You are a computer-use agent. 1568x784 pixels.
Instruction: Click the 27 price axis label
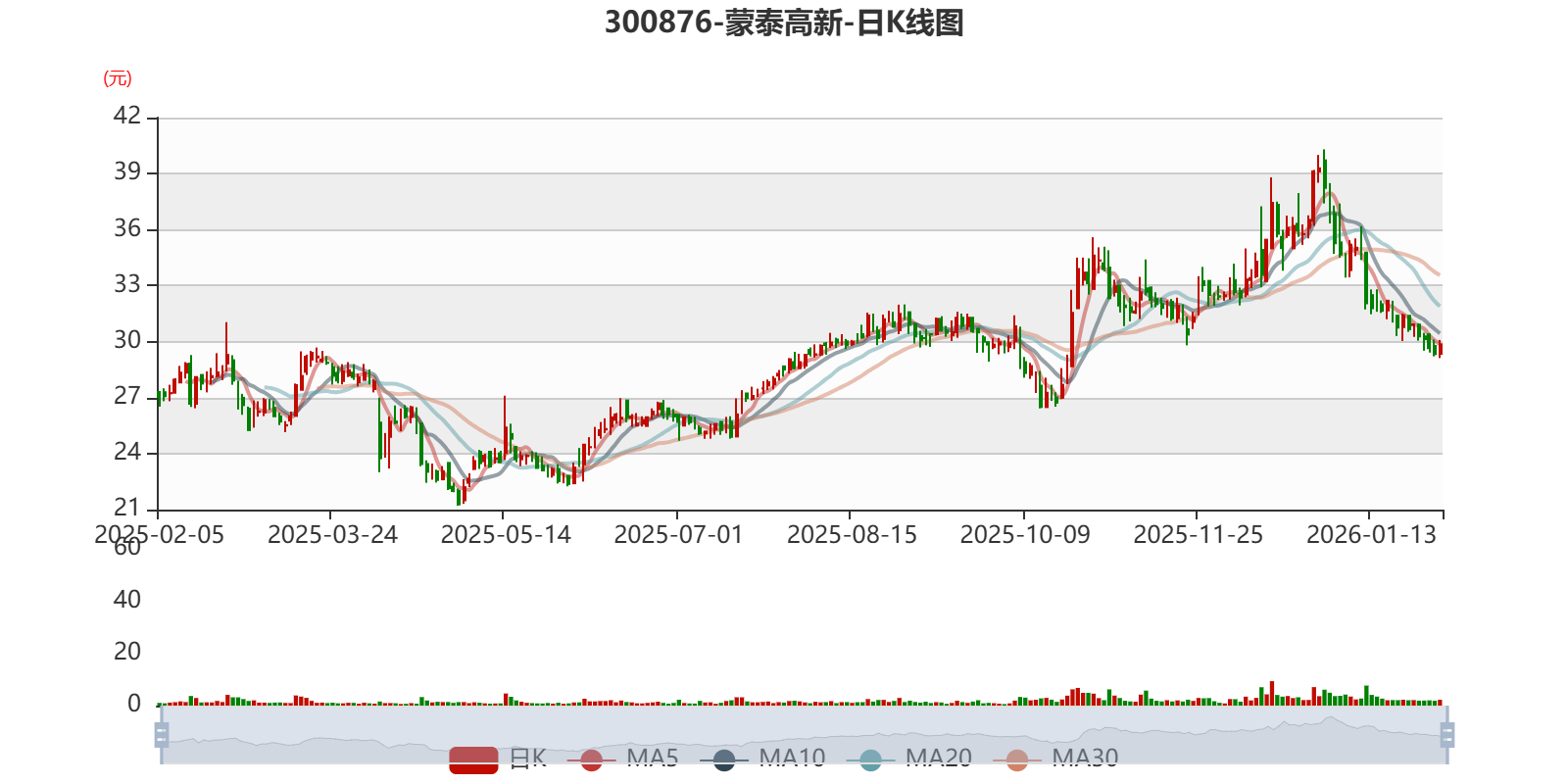click(127, 396)
